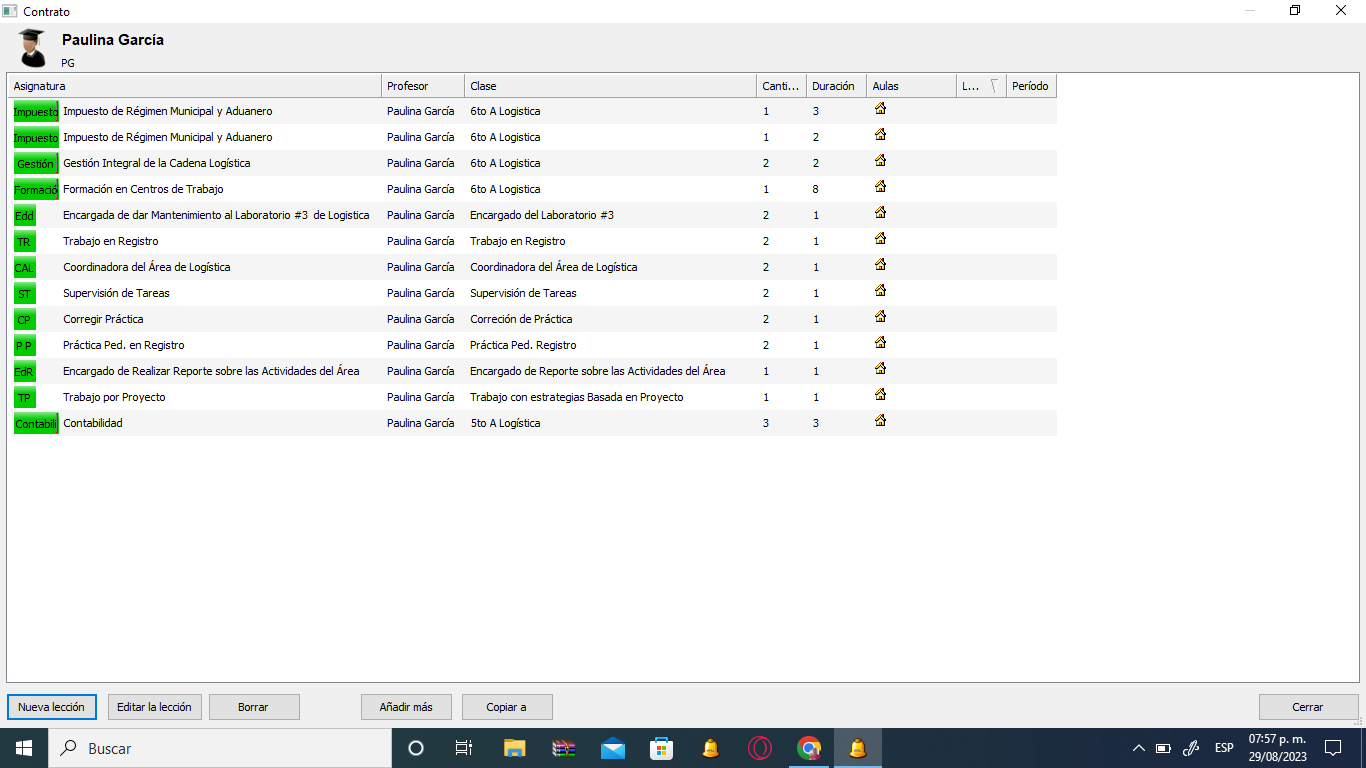Open Task View from the taskbar

coord(464,748)
